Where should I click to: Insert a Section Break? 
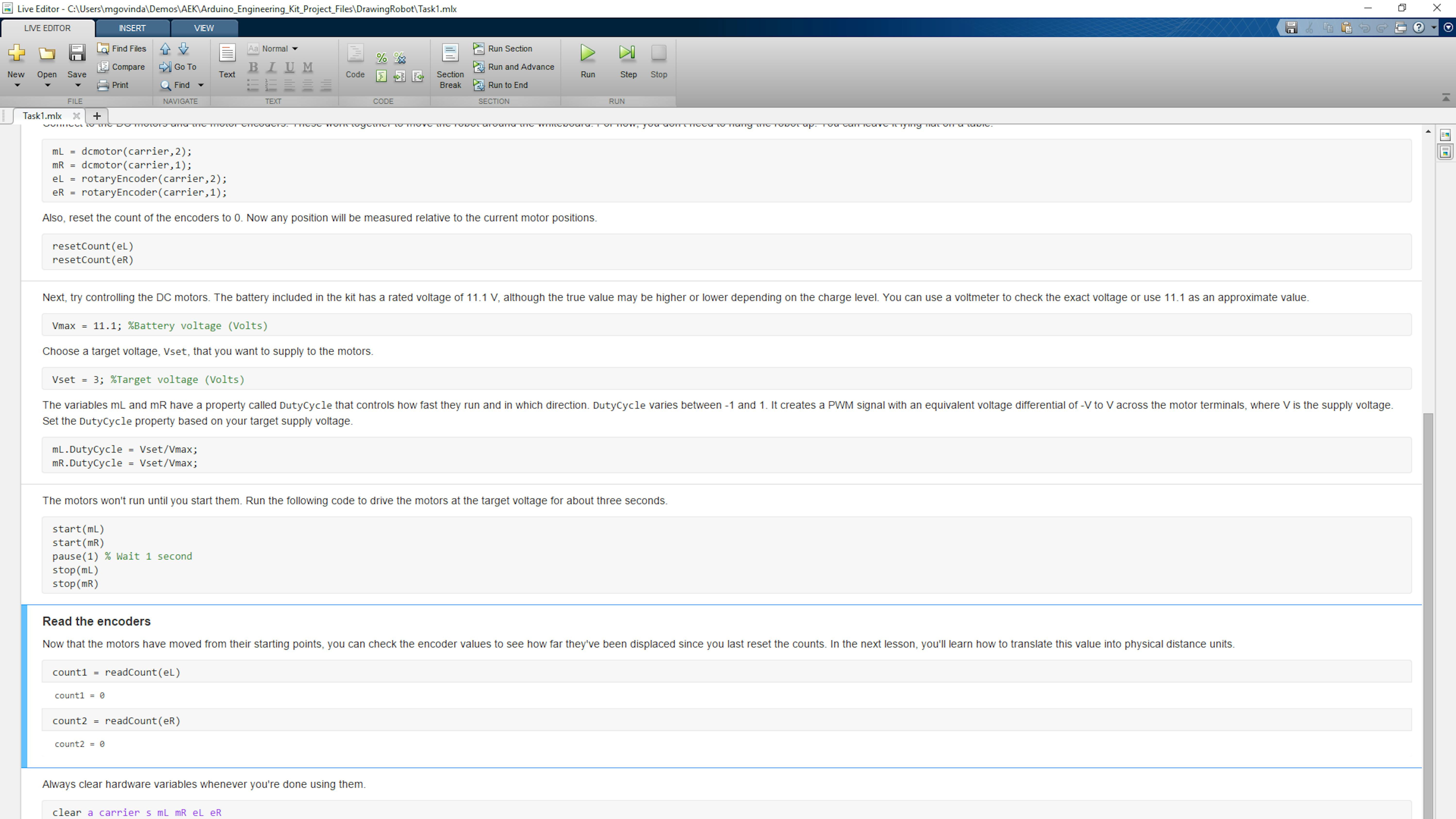(x=450, y=66)
